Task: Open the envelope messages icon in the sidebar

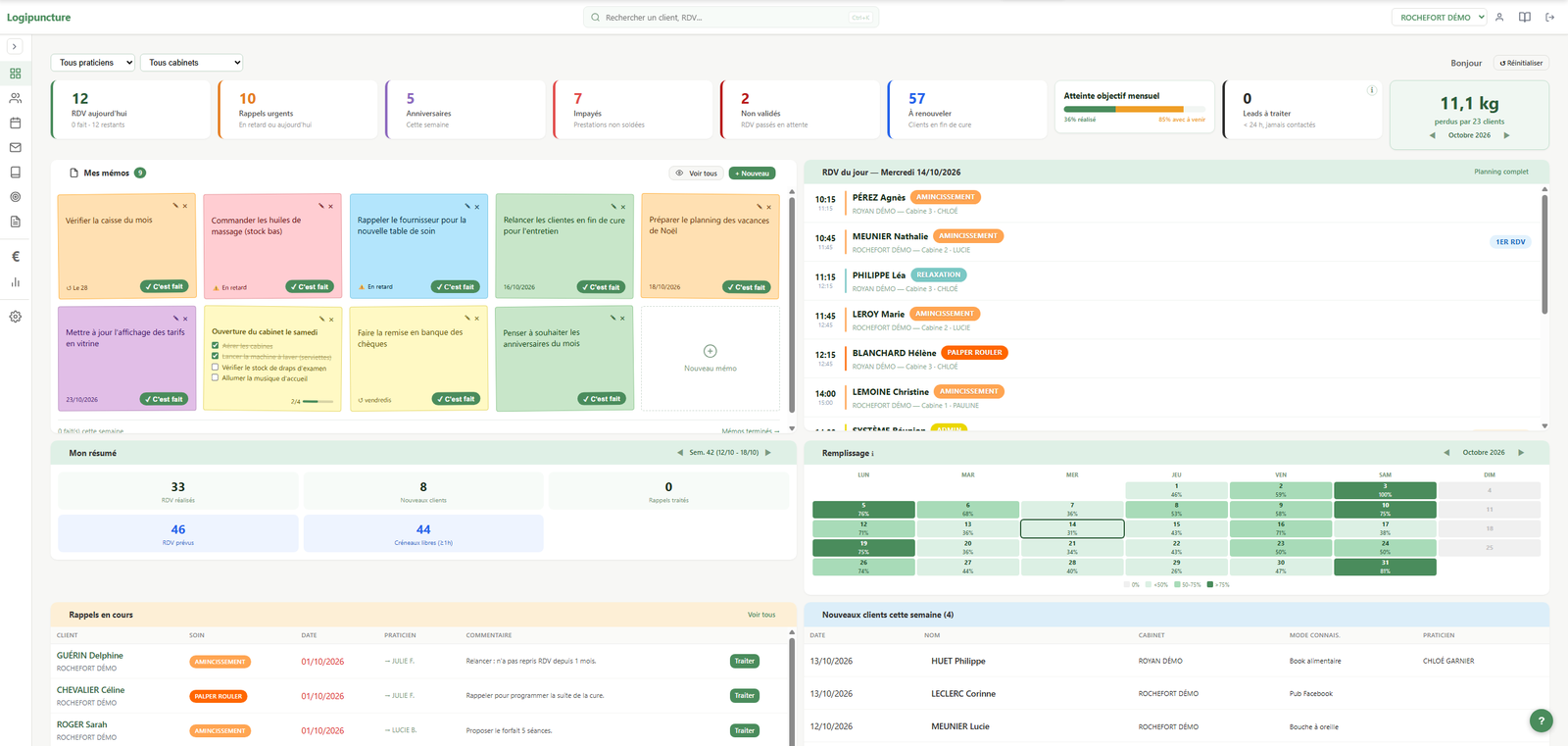Action: click(15, 147)
